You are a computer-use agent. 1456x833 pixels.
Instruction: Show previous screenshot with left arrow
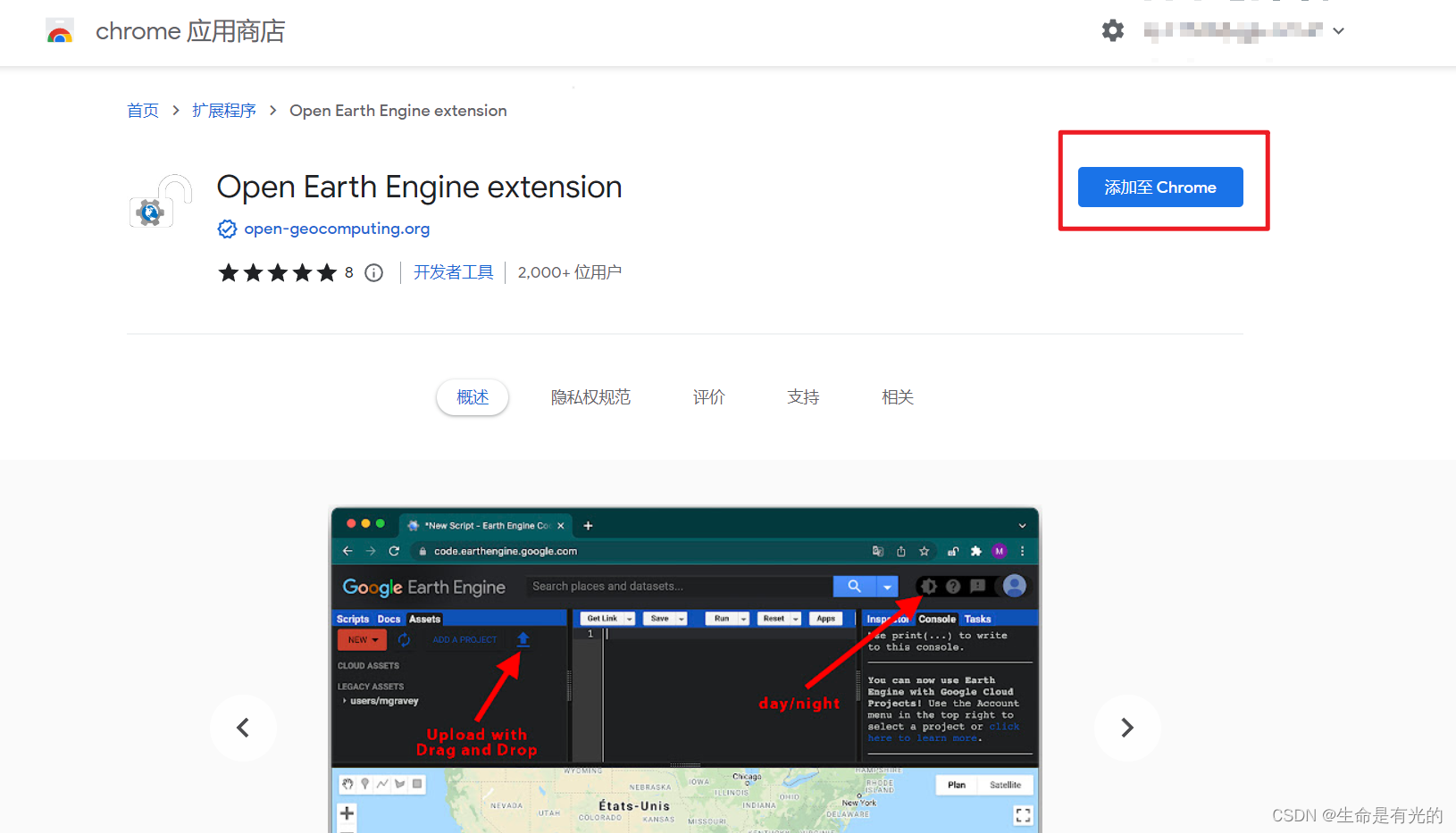pos(243,728)
